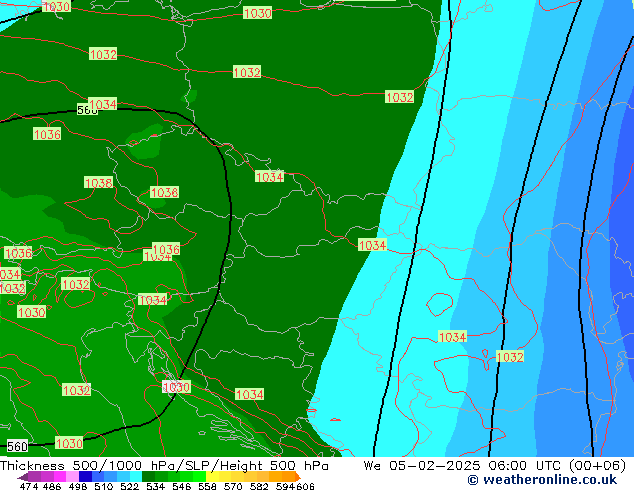Viewport: 634px width, 490px height.
Task: Click the 1034 label overlapping the upper 560 label
Action: 103,104
